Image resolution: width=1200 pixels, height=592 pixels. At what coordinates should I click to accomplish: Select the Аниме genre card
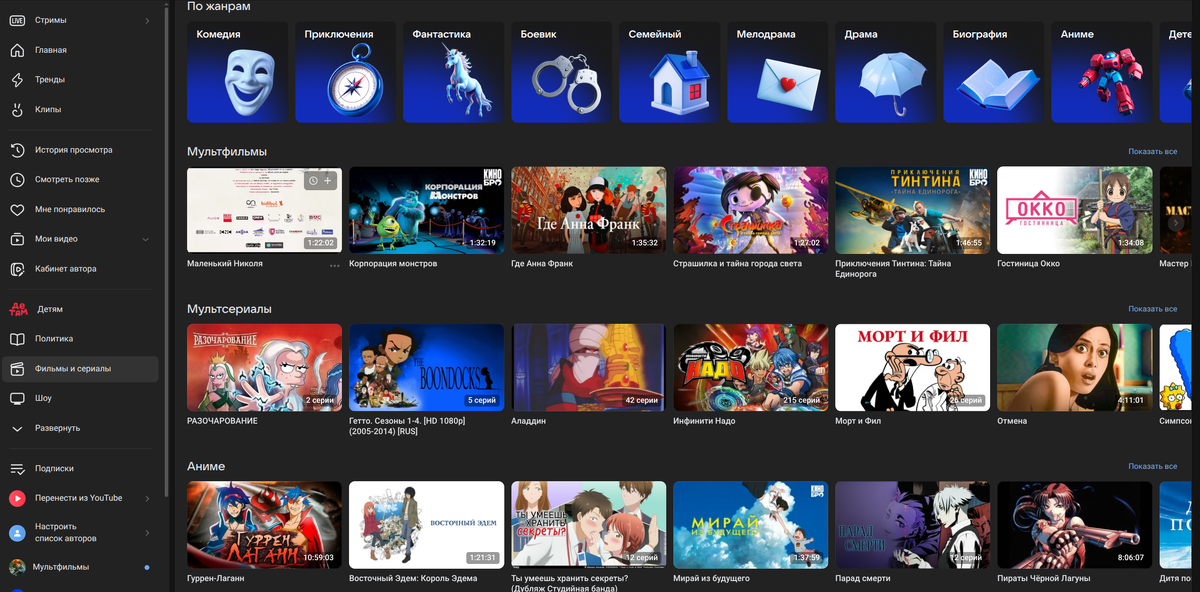coord(1101,72)
